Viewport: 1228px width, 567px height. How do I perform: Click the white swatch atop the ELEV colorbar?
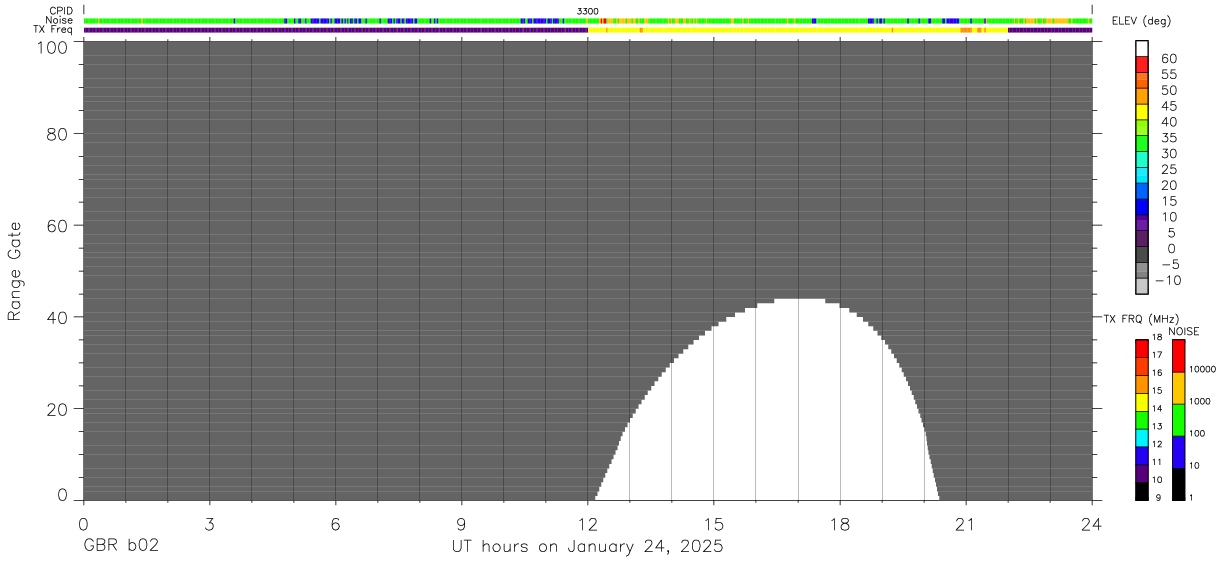tap(1142, 48)
